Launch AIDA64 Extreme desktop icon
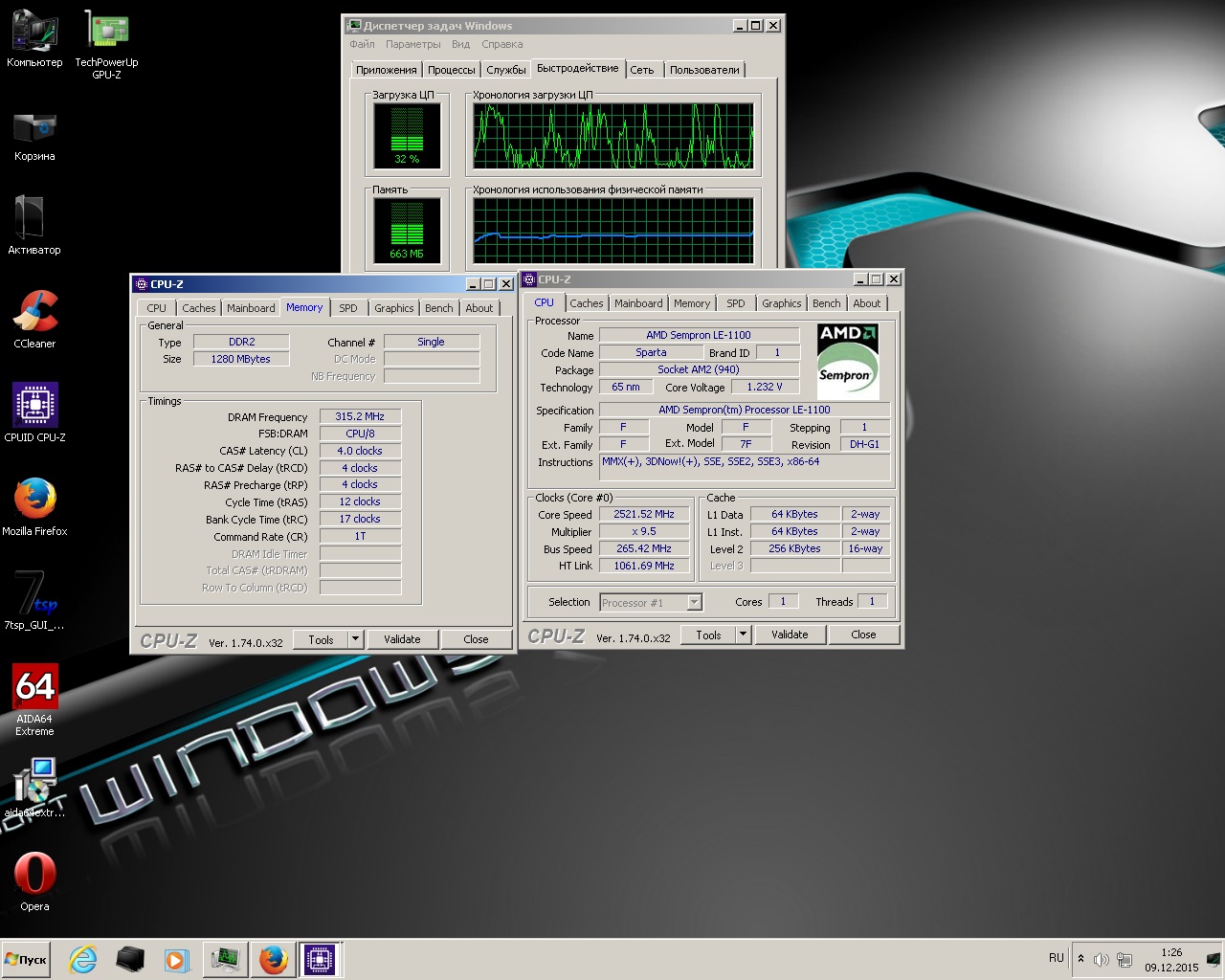The width and height of the screenshot is (1225, 980). tap(34, 700)
